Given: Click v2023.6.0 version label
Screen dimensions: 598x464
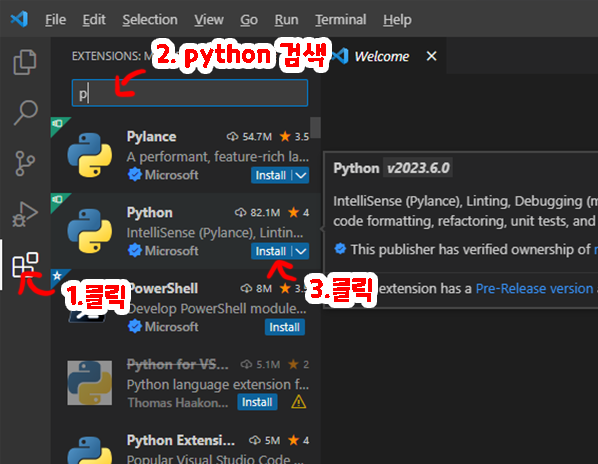Looking at the screenshot, I should (x=418, y=168).
